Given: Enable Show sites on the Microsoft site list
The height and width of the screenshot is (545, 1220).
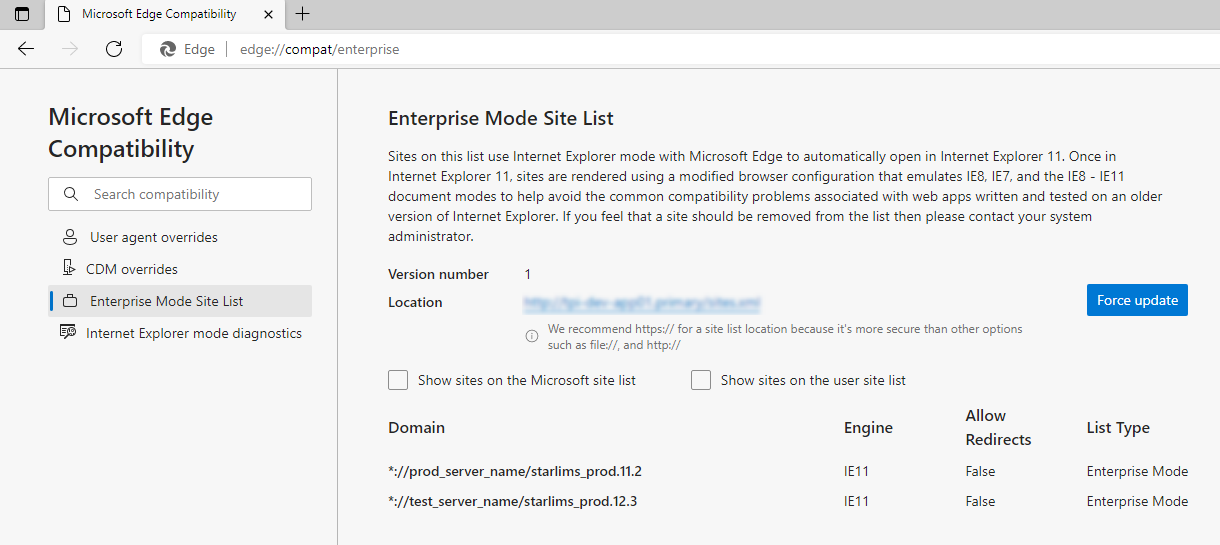Looking at the screenshot, I should 398,380.
